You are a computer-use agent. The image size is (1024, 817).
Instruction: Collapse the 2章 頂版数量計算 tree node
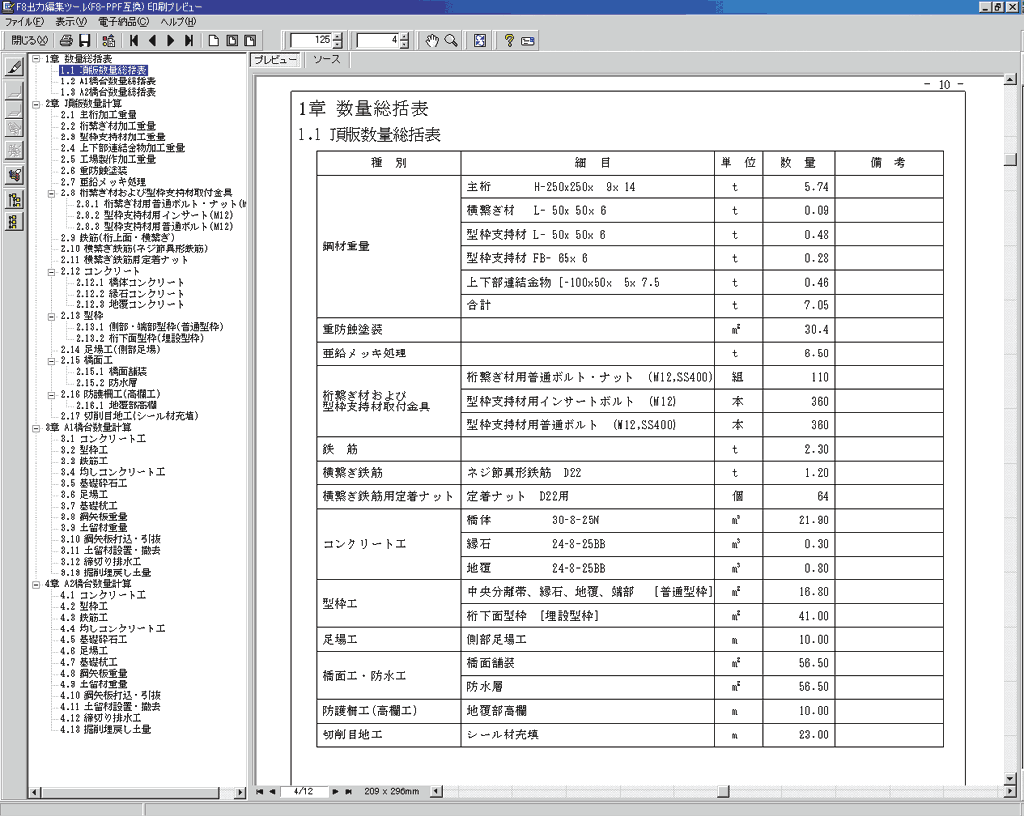click(x=37, y=104)
